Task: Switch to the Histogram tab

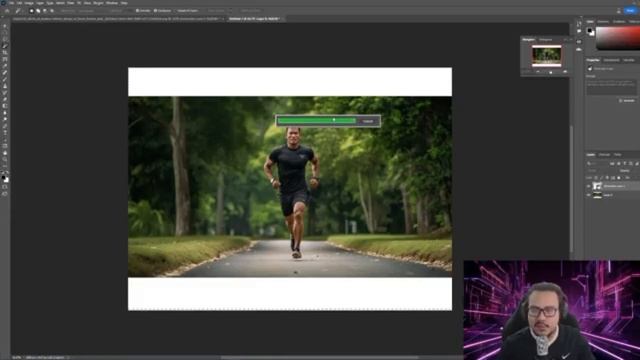Action: 545,40
